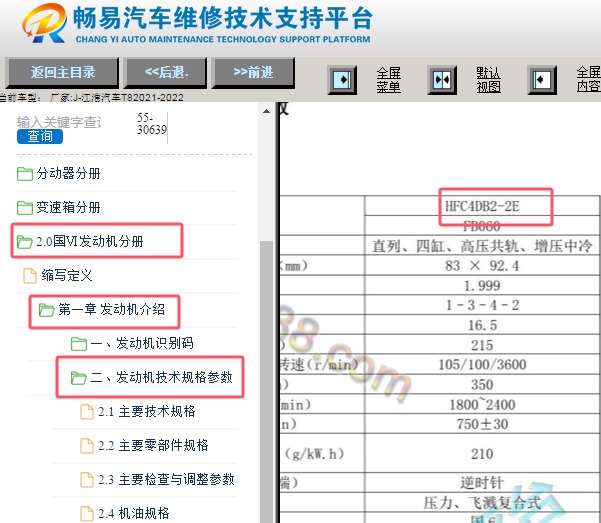Click the 逆时针 rotation direction cell
This screenshot has height=523, width=601.
(x=482, y=483)
